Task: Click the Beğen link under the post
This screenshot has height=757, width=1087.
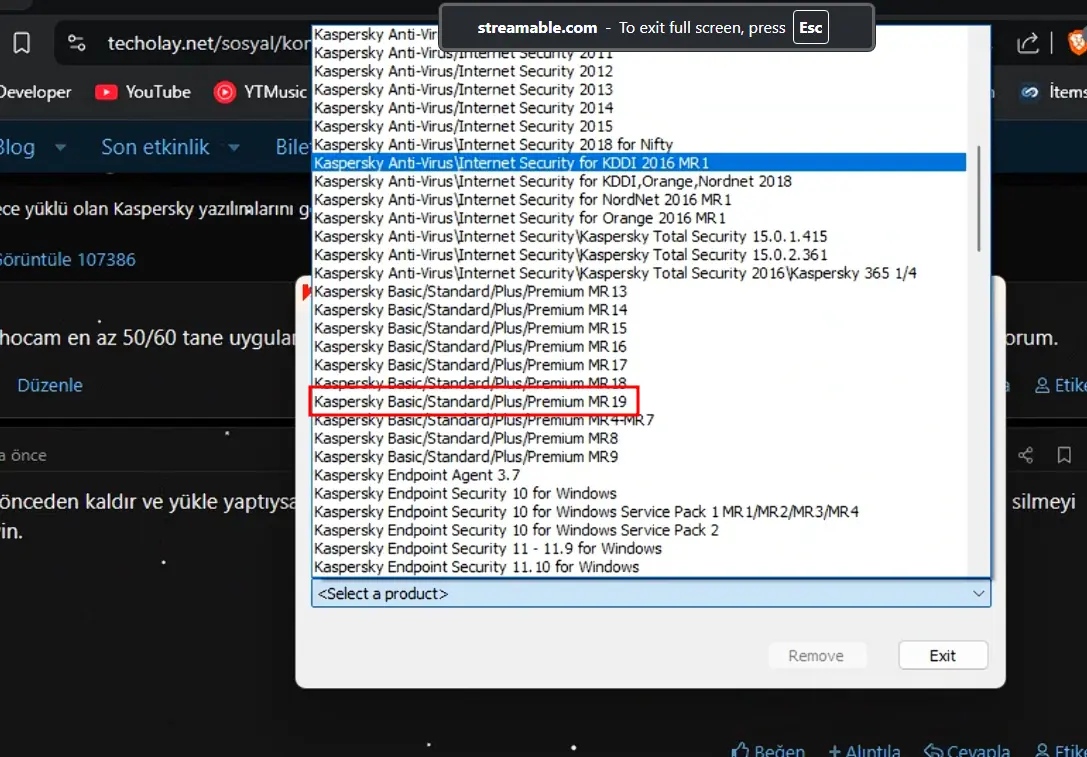Action: click(769, 749)
